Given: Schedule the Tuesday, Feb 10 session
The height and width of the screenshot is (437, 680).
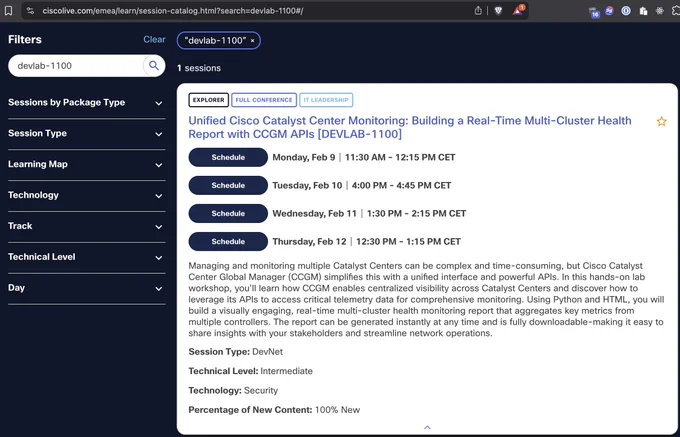Looking at the screenshot, I should pyautogui.click(x=228, y=186).
